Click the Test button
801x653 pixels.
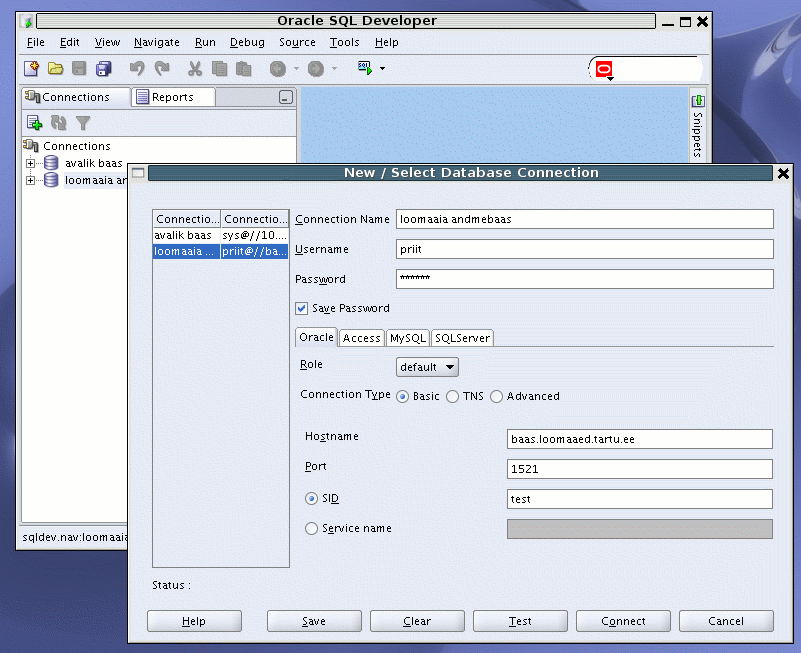point(520,621)
